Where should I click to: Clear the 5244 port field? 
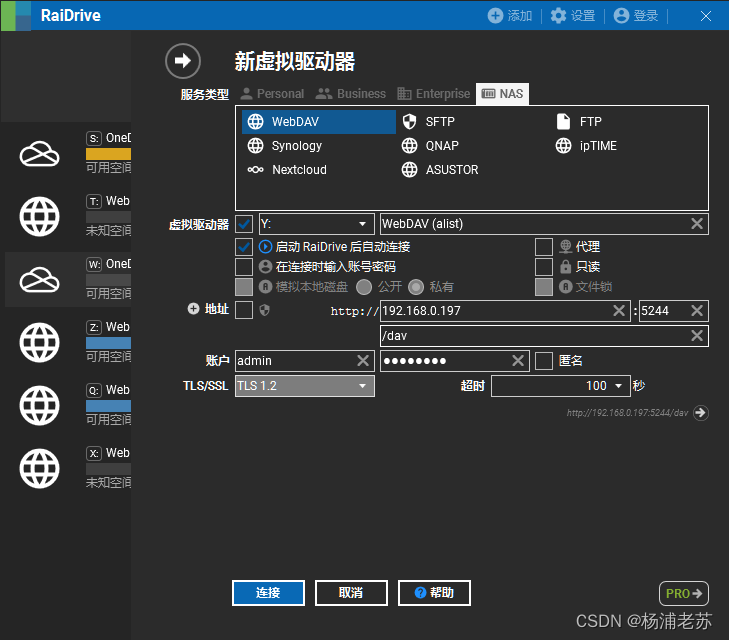(x=696, y=310)
